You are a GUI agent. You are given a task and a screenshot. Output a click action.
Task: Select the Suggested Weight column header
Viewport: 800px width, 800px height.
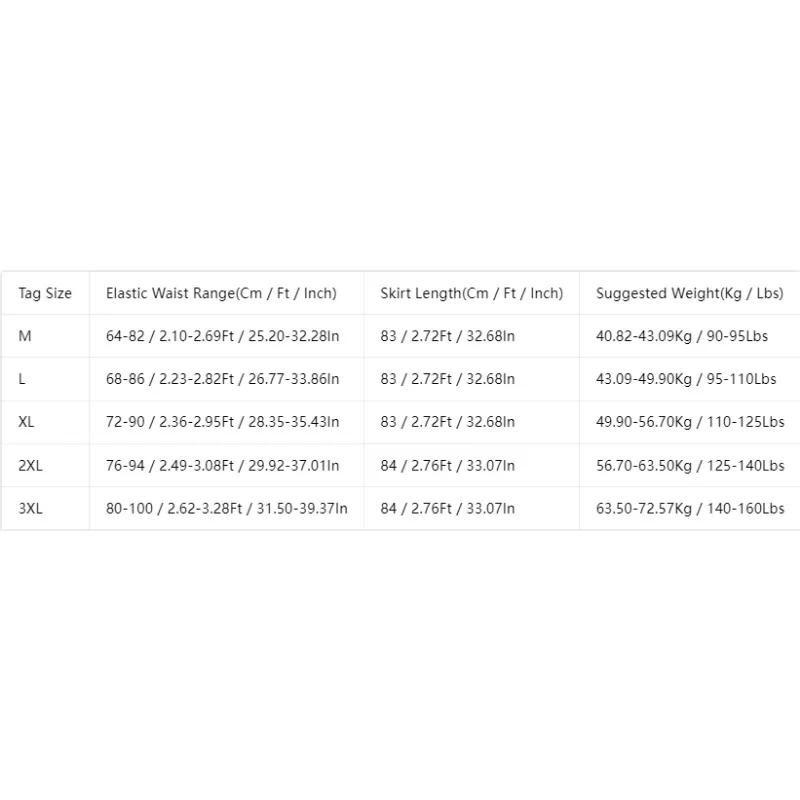point(690,293)
